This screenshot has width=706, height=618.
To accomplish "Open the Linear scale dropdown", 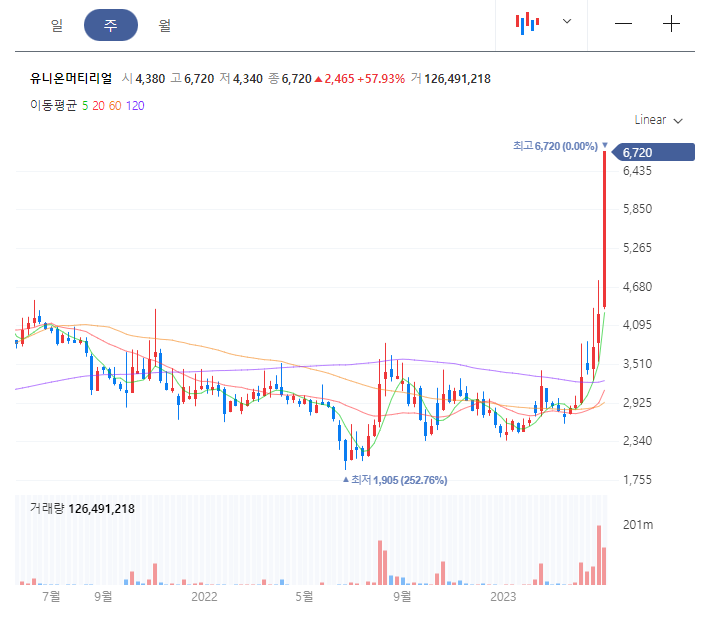I will 658,120.
